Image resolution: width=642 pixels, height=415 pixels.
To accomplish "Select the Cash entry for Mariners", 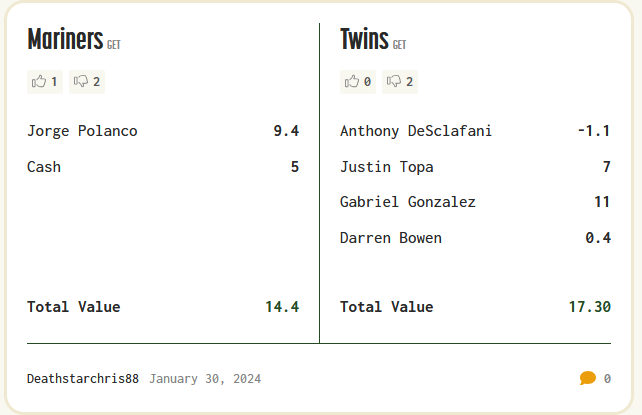I will (x=44, y=167).
